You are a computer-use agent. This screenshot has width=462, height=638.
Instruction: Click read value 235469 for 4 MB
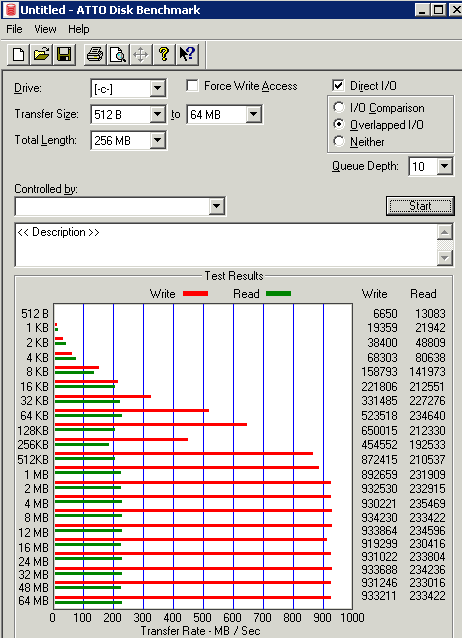[427, 503]
